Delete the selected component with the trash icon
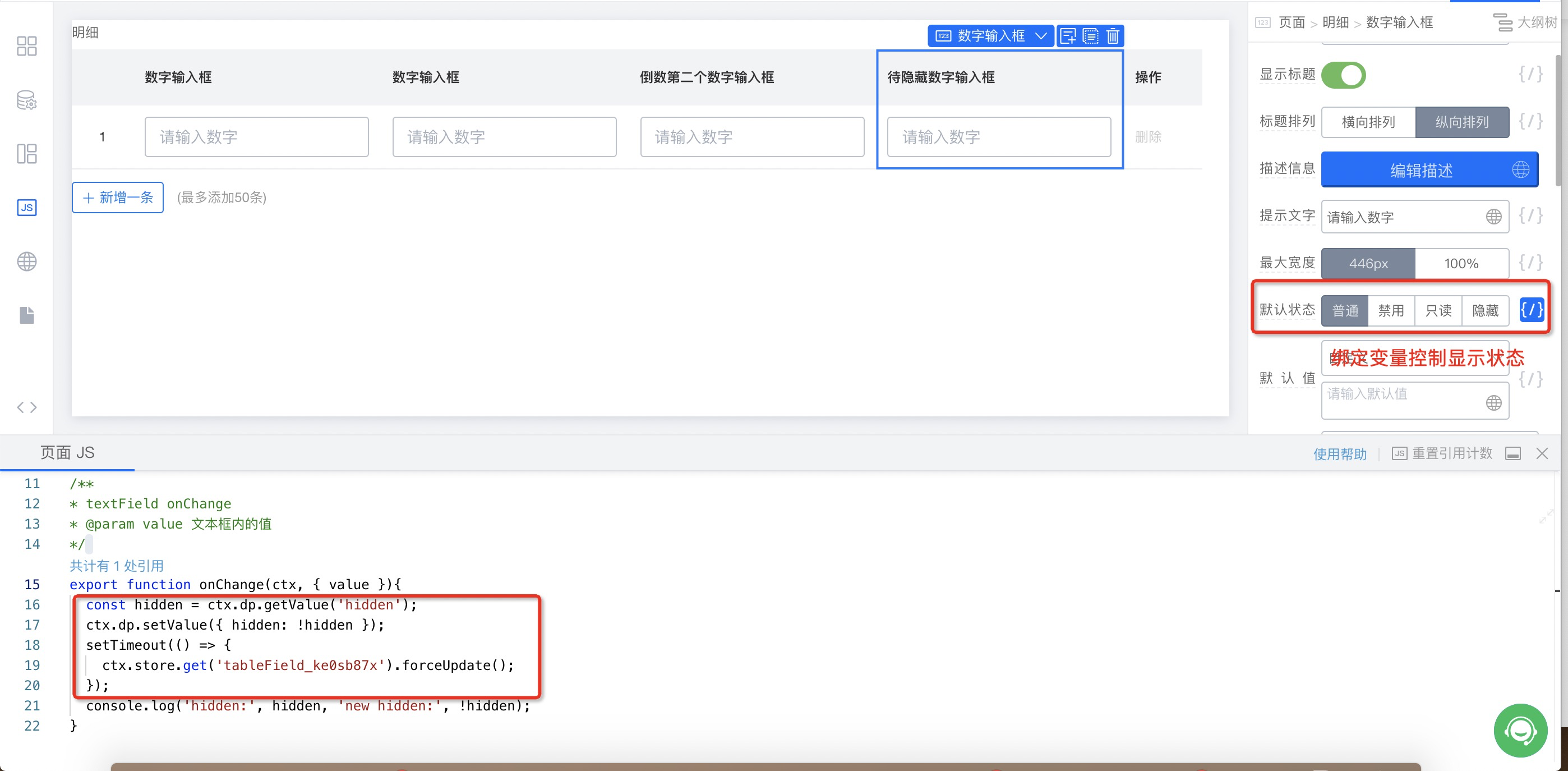This screenshot has width=1568, height=771. tap(1113, 36)
